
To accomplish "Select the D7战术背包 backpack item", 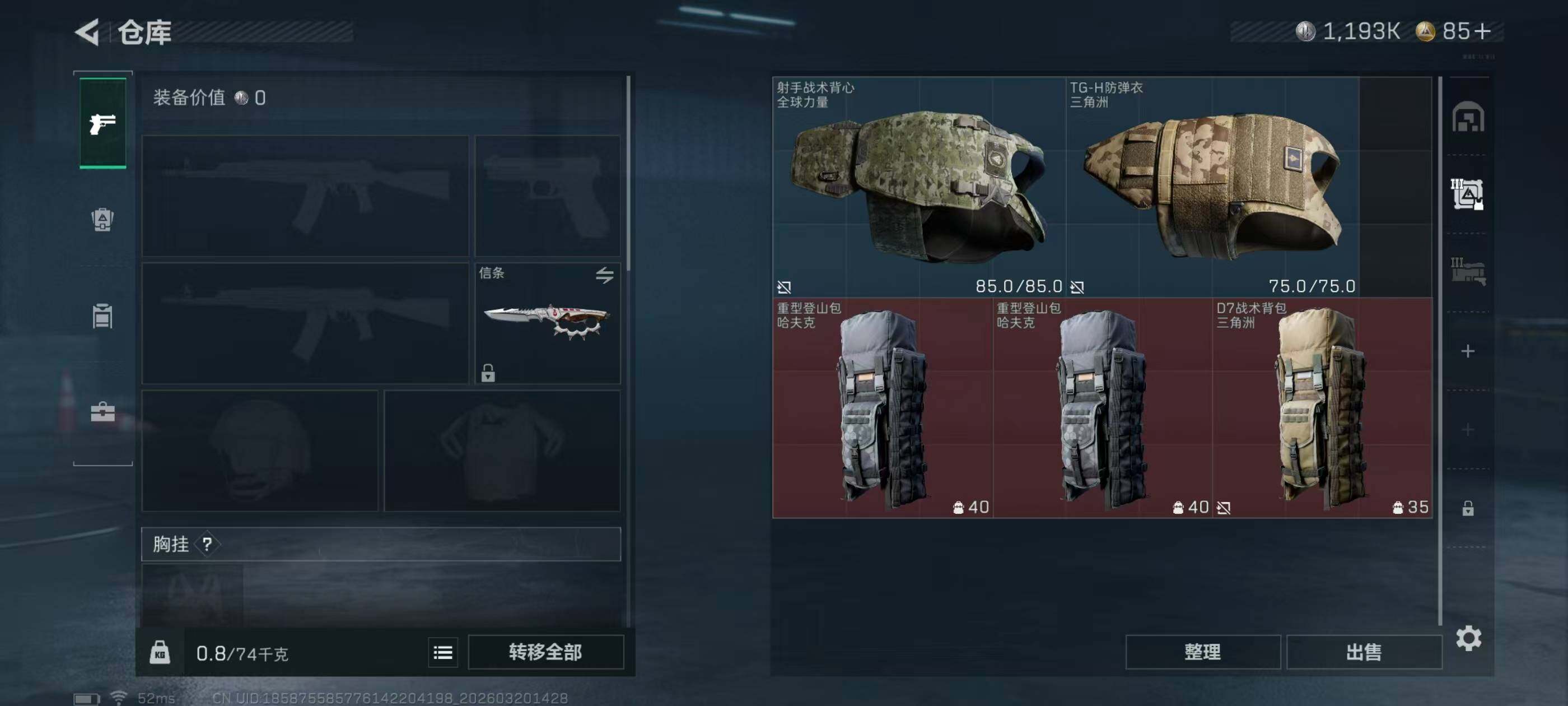I will pos(1322,407).
